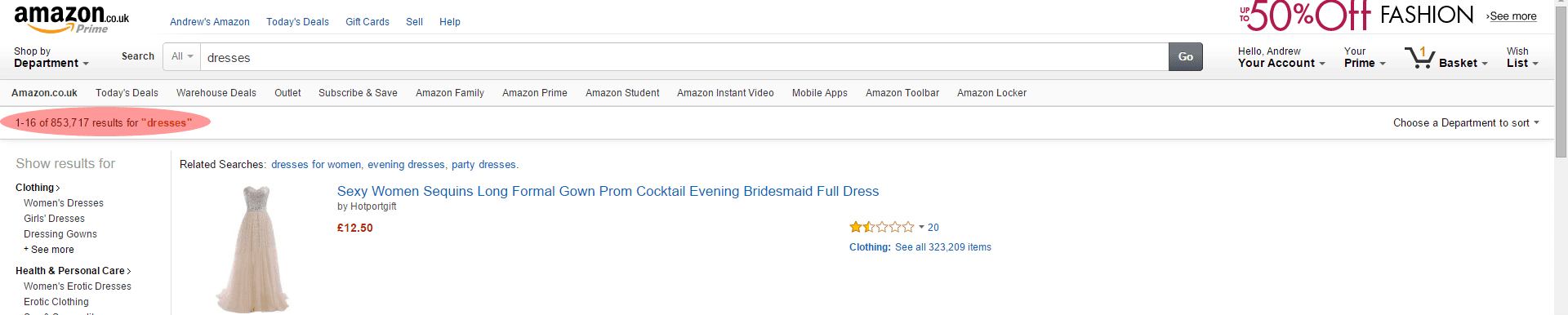
Task: Go to Amazon Instant Video
Action: click(x=725, y=93)
